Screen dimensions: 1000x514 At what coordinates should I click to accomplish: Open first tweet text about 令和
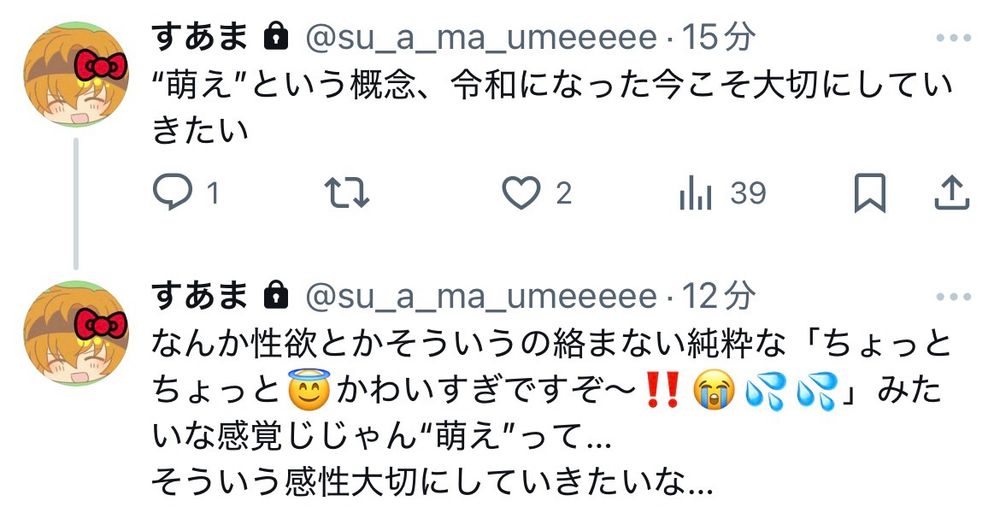pos(552,108)
